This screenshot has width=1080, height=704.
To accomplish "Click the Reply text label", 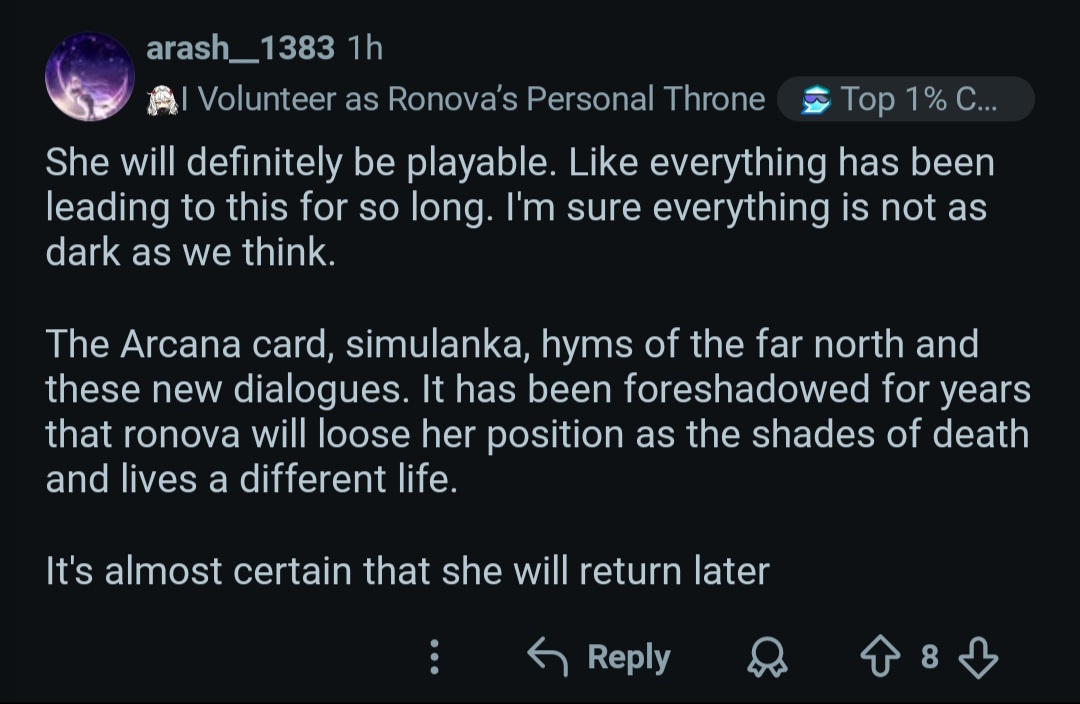I will tap(628, 657).
